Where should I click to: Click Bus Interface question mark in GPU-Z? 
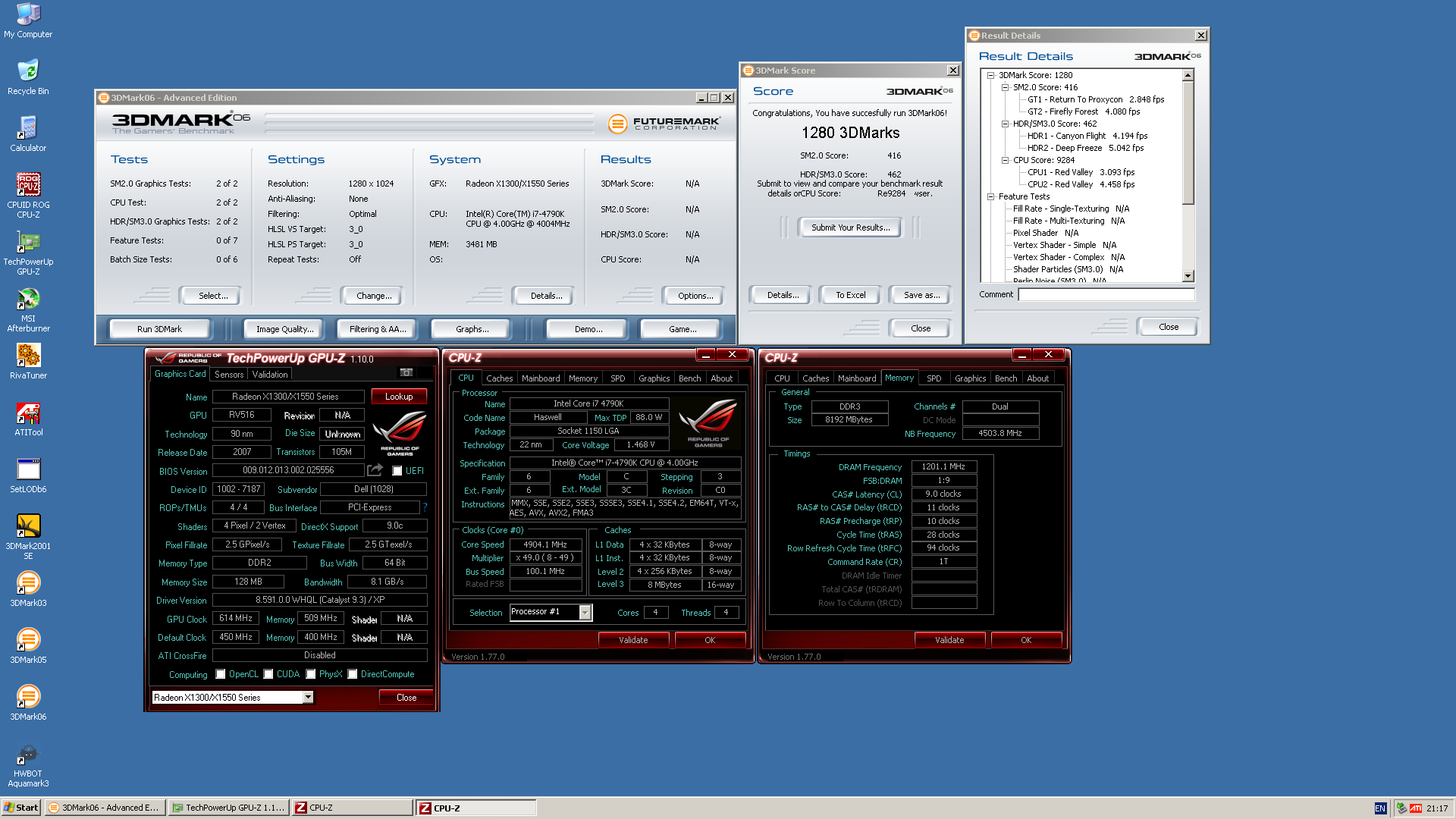425,507
